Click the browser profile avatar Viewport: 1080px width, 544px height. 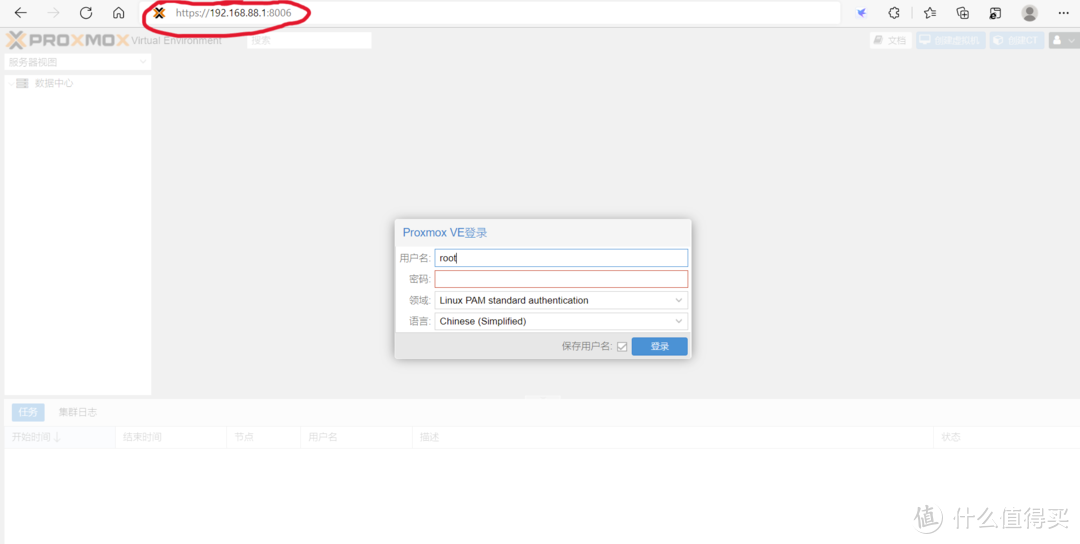click(1029, 13)
